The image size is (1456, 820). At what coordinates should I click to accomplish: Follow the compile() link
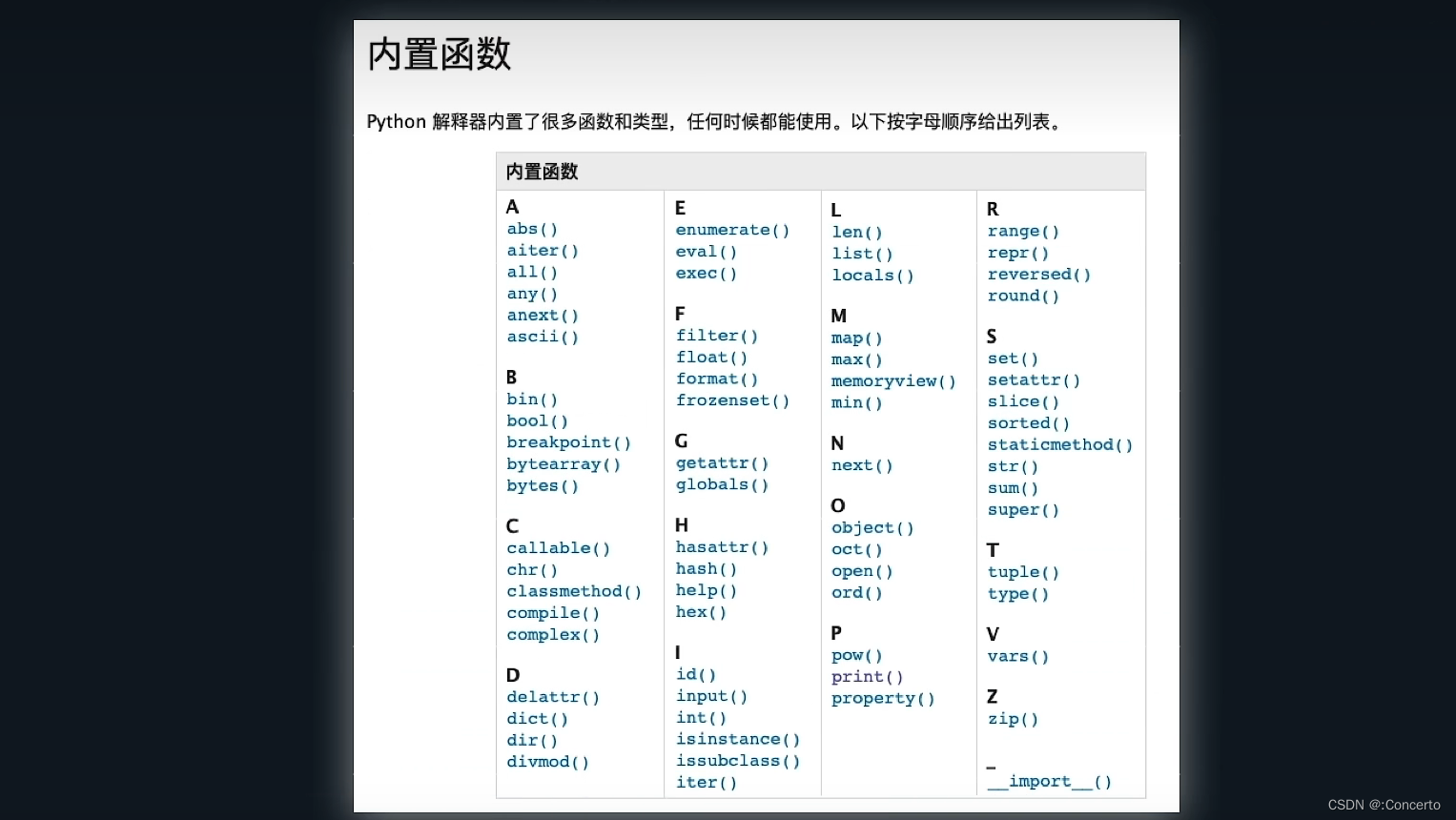coord(553,613)
